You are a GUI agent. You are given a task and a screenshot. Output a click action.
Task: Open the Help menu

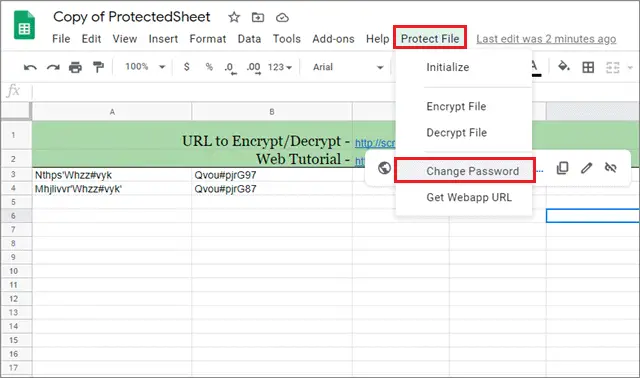378,39
